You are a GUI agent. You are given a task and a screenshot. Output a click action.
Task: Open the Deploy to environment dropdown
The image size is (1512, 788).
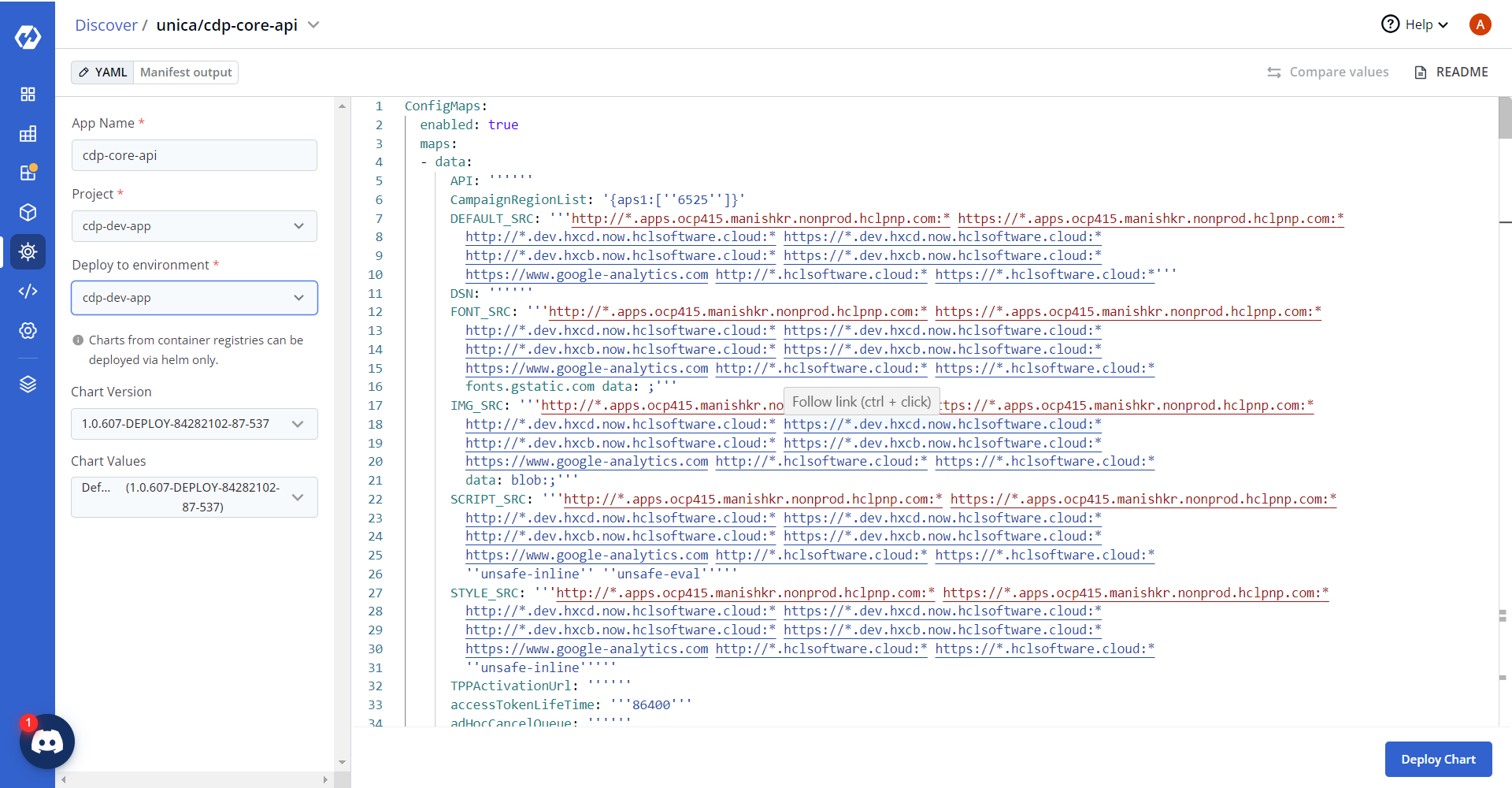tap(195, 298)
